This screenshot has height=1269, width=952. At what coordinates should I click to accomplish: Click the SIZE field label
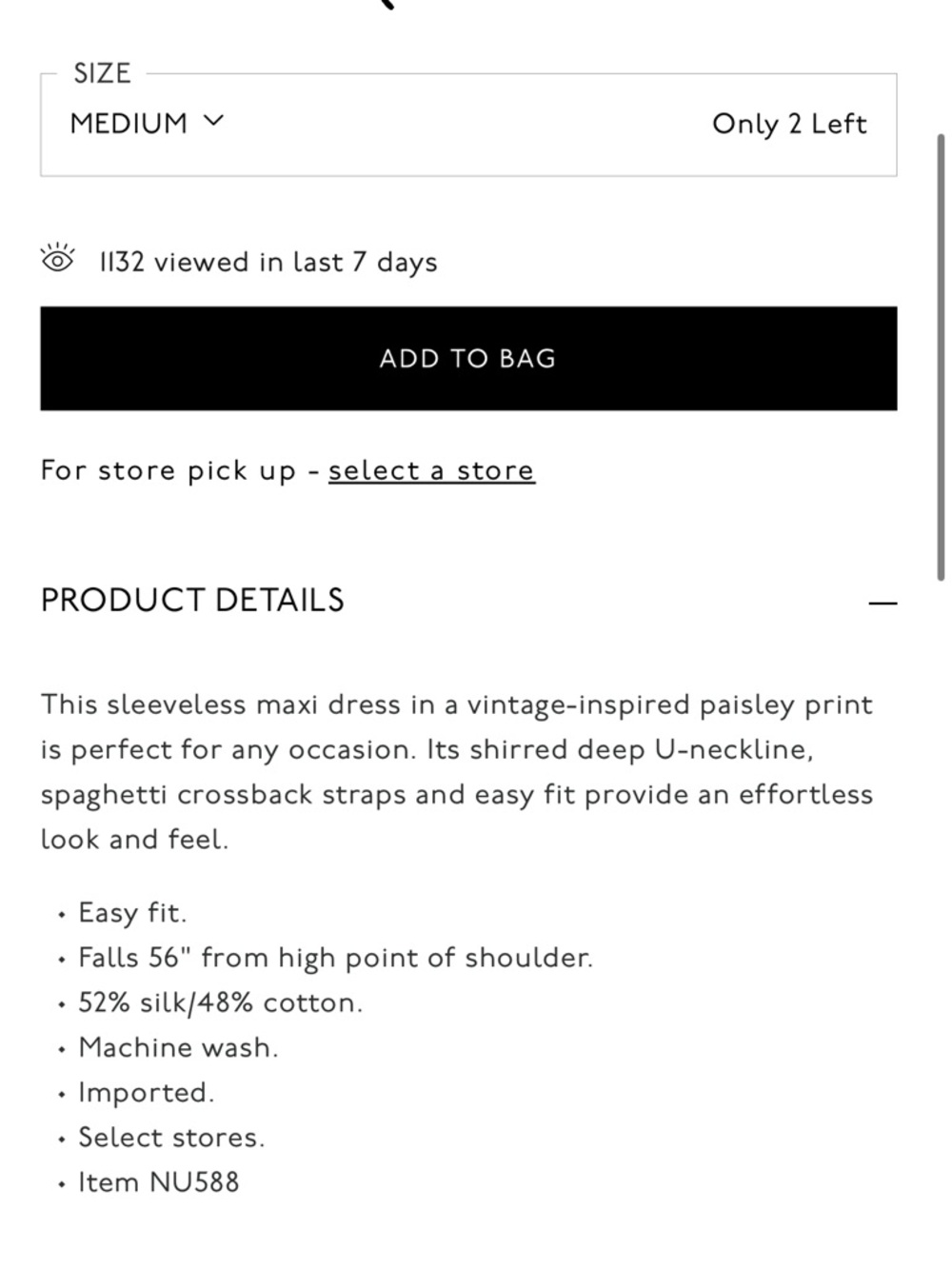coord(102,73)
